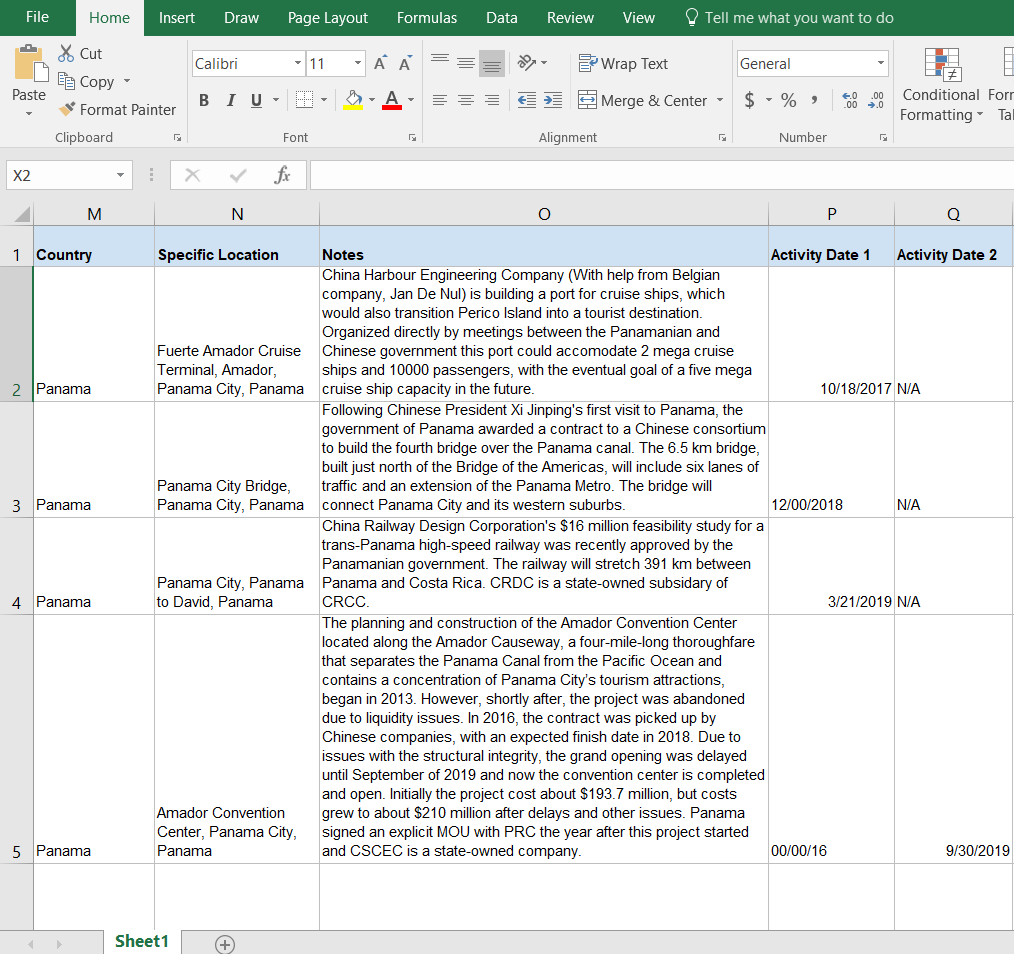Click in the formula bar input
1014x954 pixels.
(x=662, y=175)
